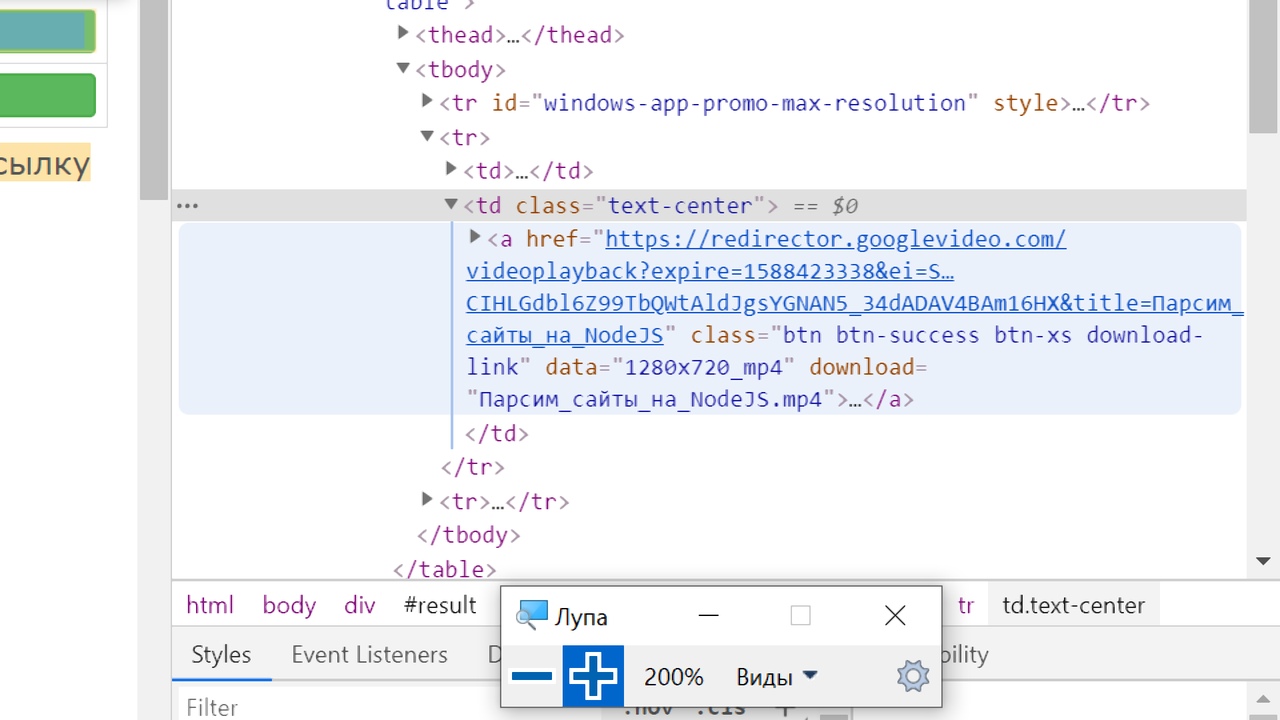
Task: Click the .cls toggle in Styles
Action: coord(720,708)
